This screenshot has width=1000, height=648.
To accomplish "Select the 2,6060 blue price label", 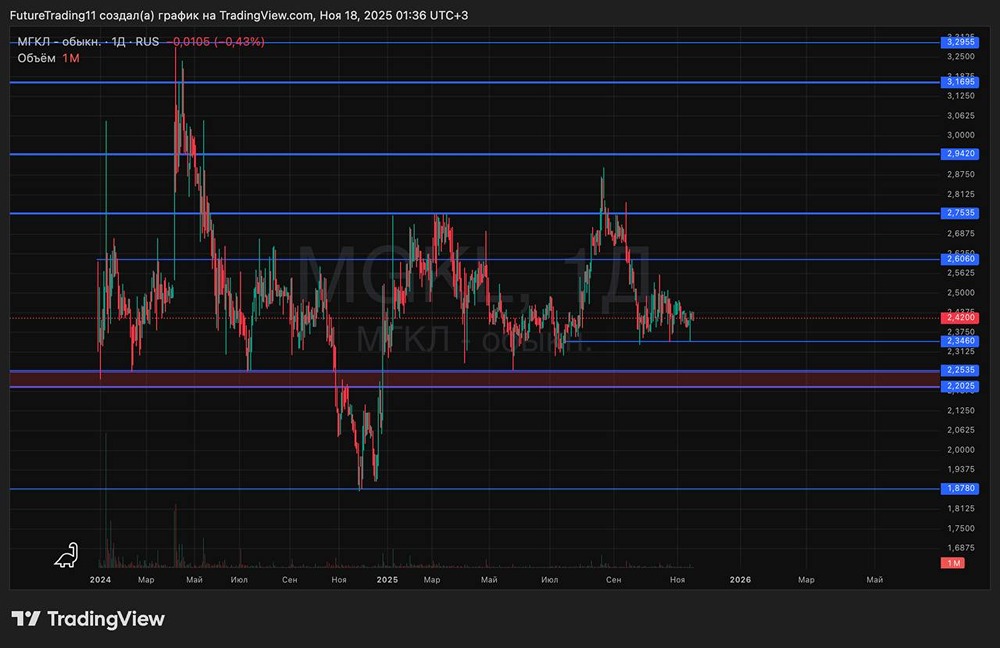I will (x=960, y=259).
